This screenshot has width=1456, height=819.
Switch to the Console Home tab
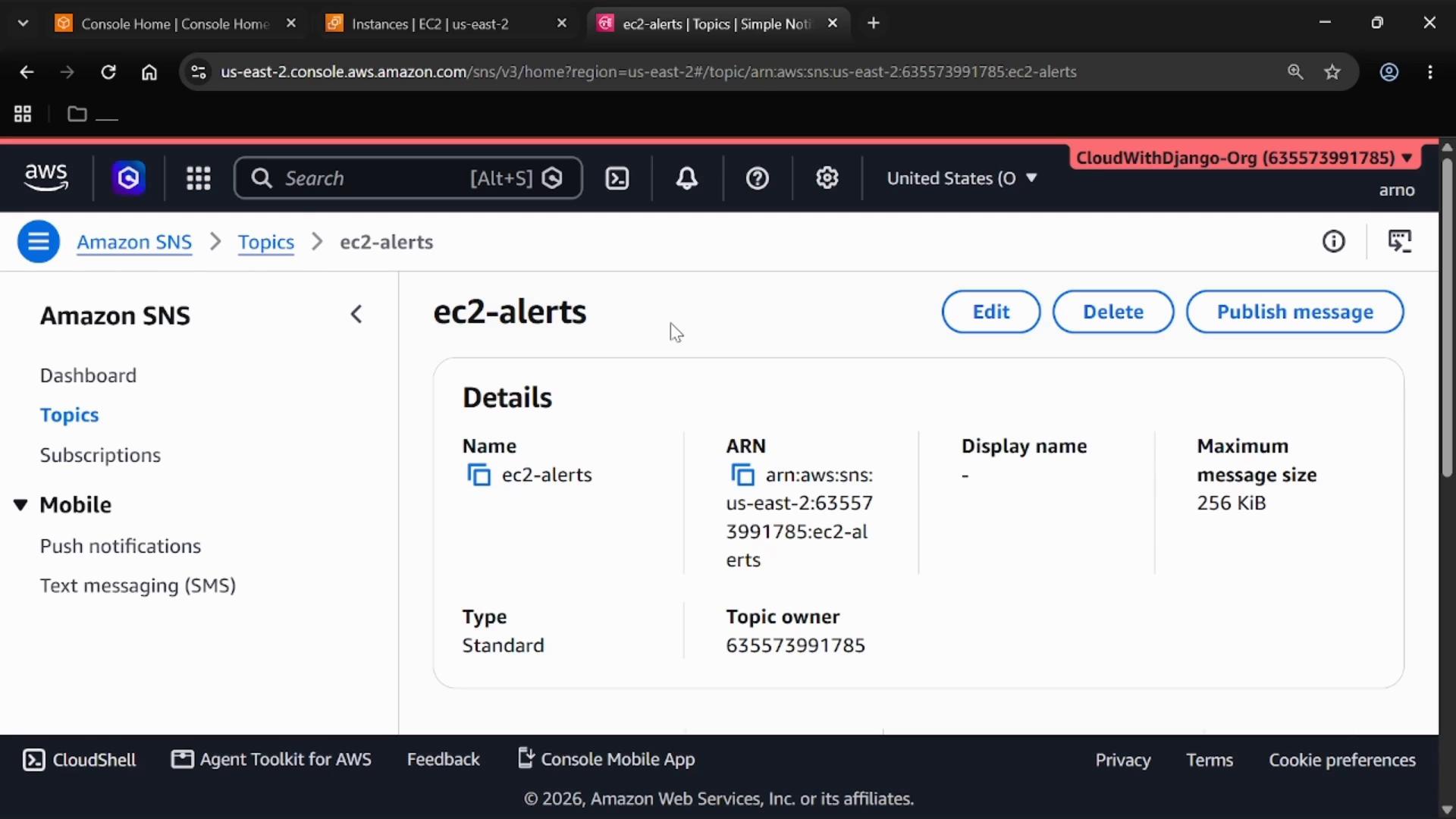(x=175, y=24)
